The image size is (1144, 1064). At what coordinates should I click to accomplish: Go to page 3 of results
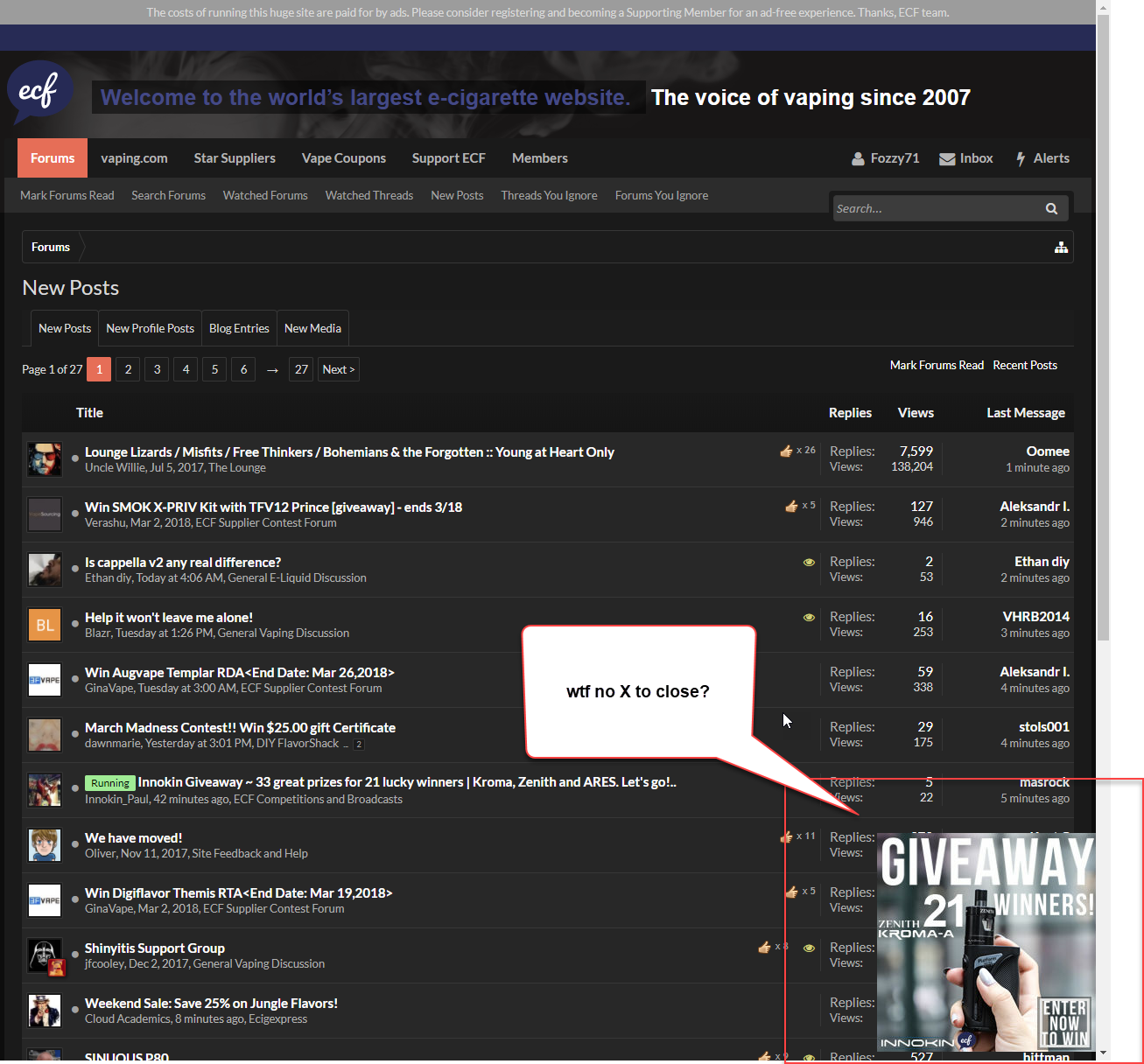pos(157,369)
